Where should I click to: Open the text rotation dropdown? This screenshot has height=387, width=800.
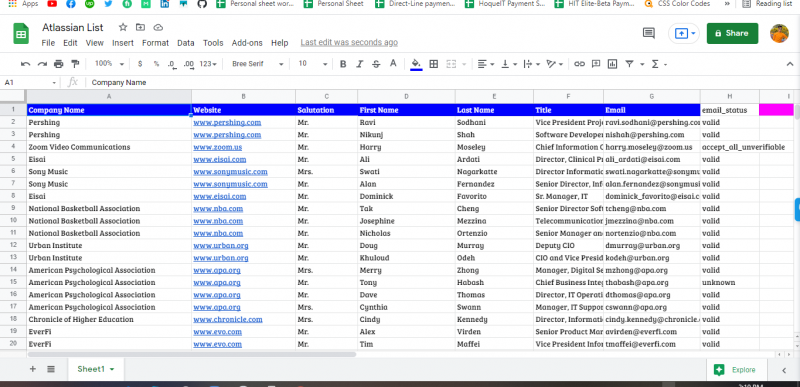pos(555,64)
